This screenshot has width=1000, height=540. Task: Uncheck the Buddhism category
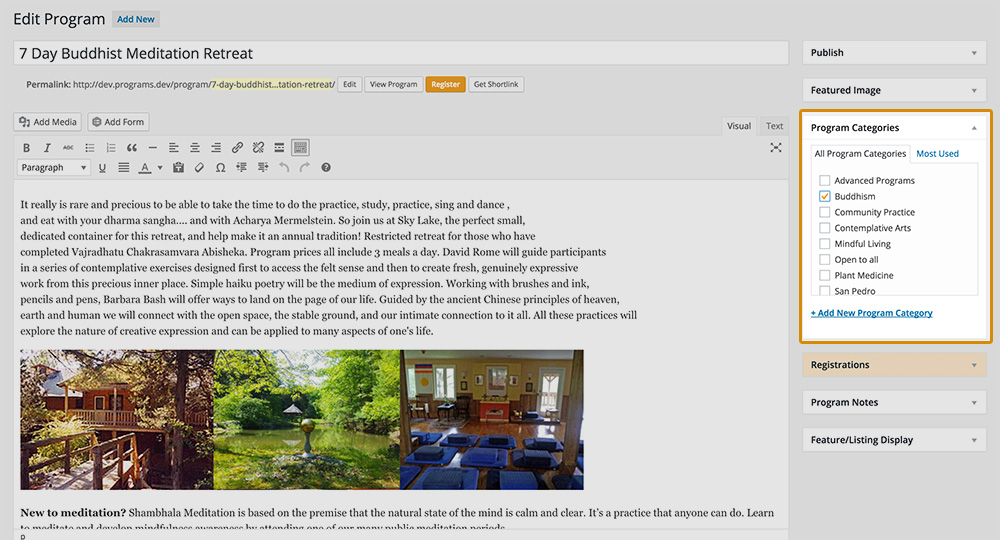click(x=825, y=196)
